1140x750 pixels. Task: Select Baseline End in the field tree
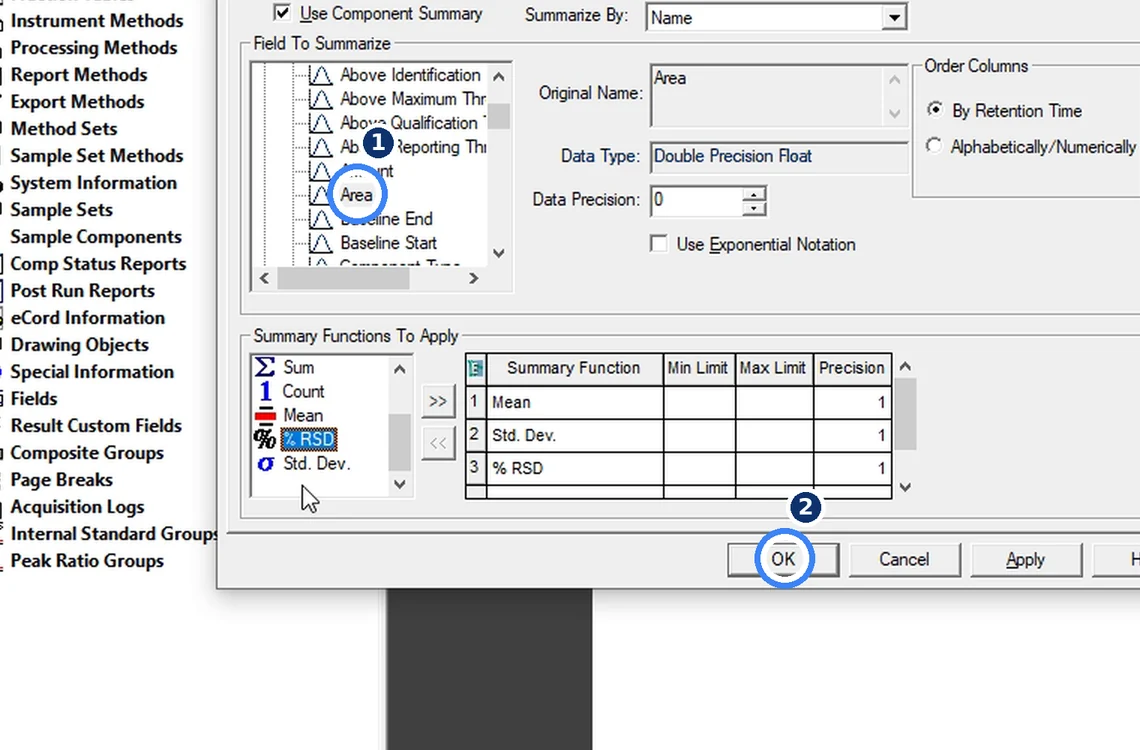point(386,219)
